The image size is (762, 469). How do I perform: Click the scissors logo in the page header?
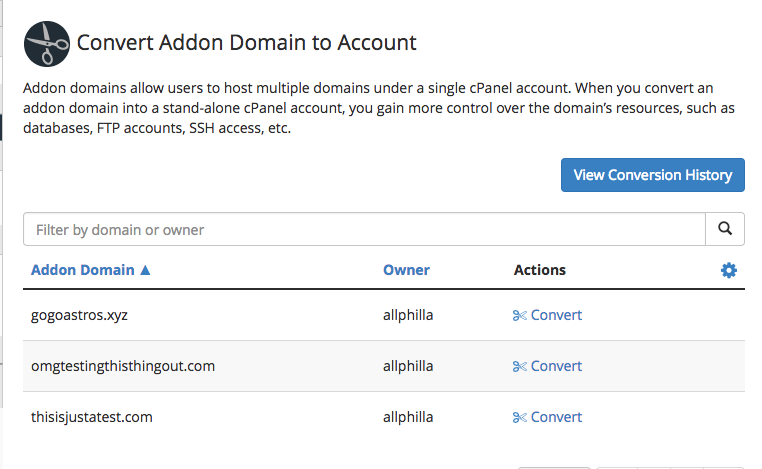coord(47,43)
